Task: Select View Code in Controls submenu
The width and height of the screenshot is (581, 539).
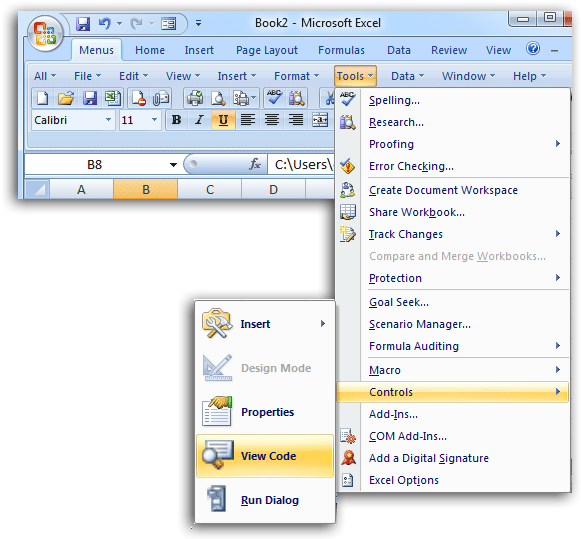Action: coord(265,456)
